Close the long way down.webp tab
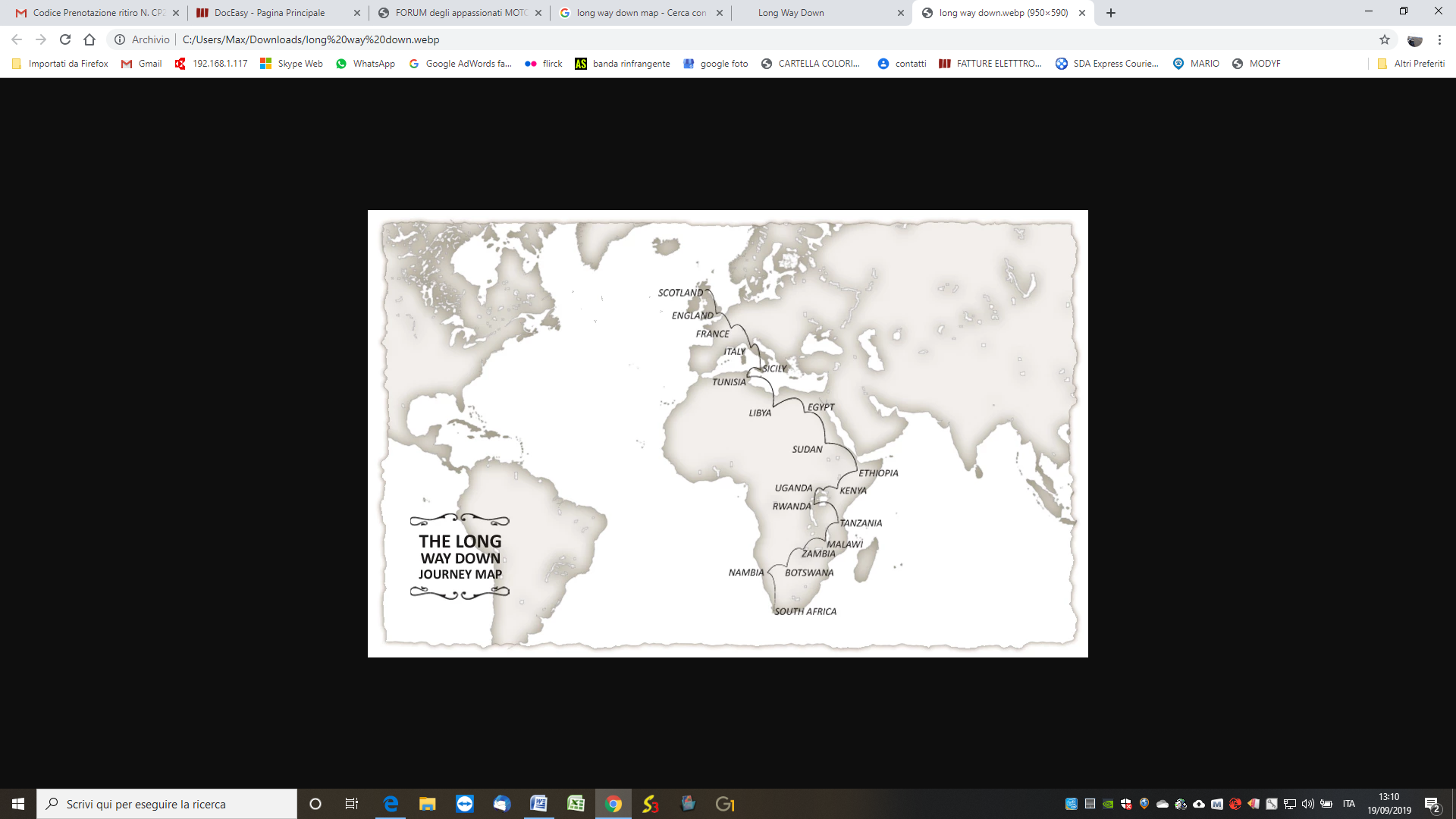This screenshot has width=1456, height=819. pos(1082,13)
